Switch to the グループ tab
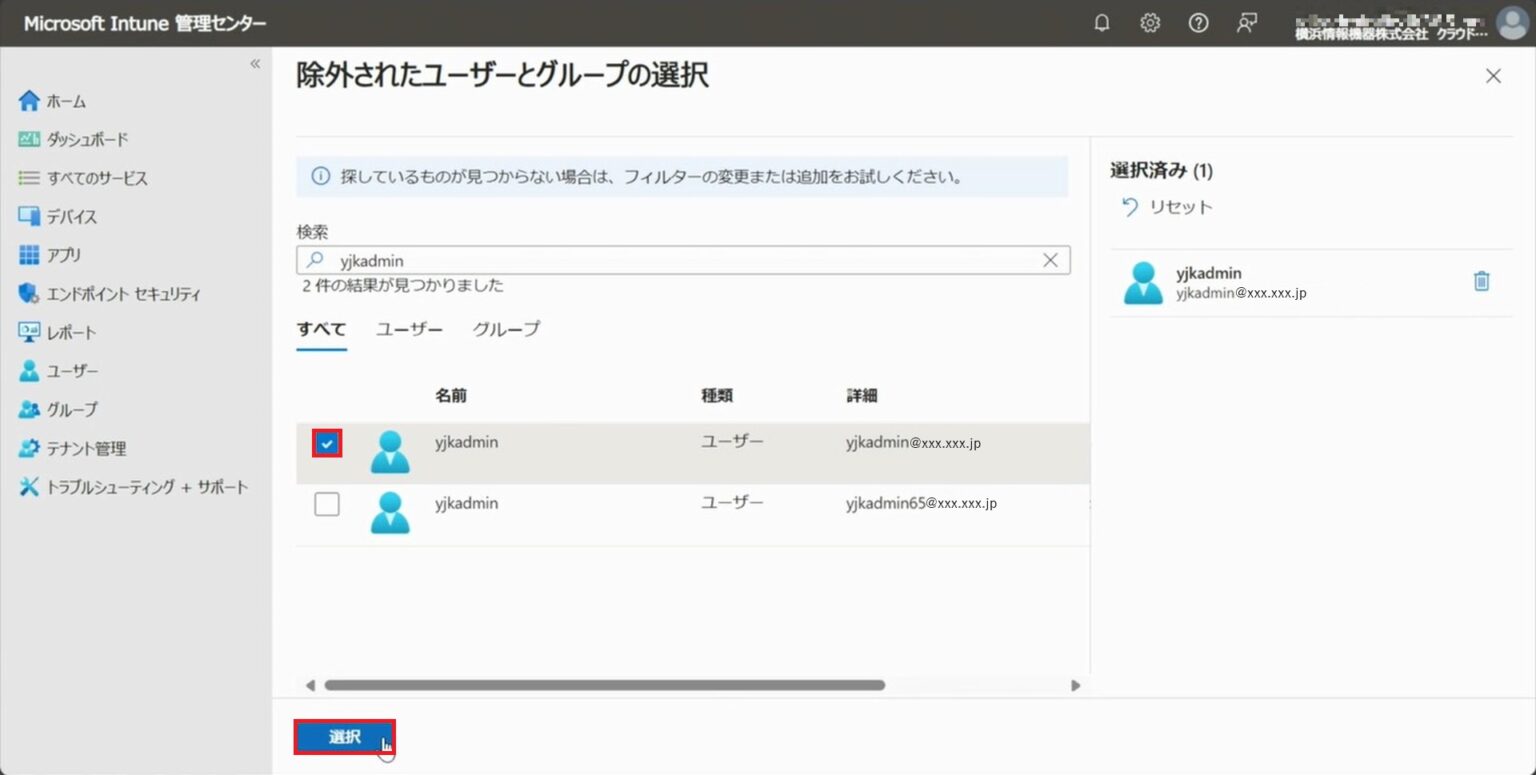The height and width of the screenshot is (775, 1536). 505,329
